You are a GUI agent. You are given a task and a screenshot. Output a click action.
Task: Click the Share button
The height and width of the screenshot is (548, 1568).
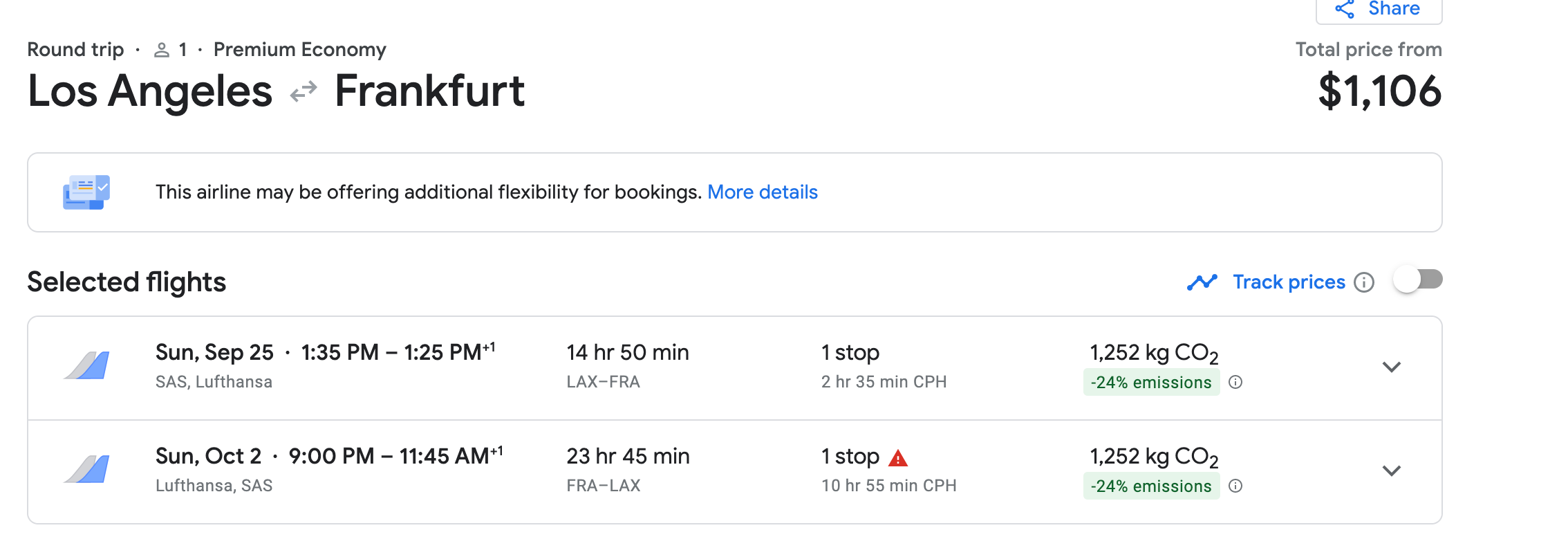[1377, 8]
